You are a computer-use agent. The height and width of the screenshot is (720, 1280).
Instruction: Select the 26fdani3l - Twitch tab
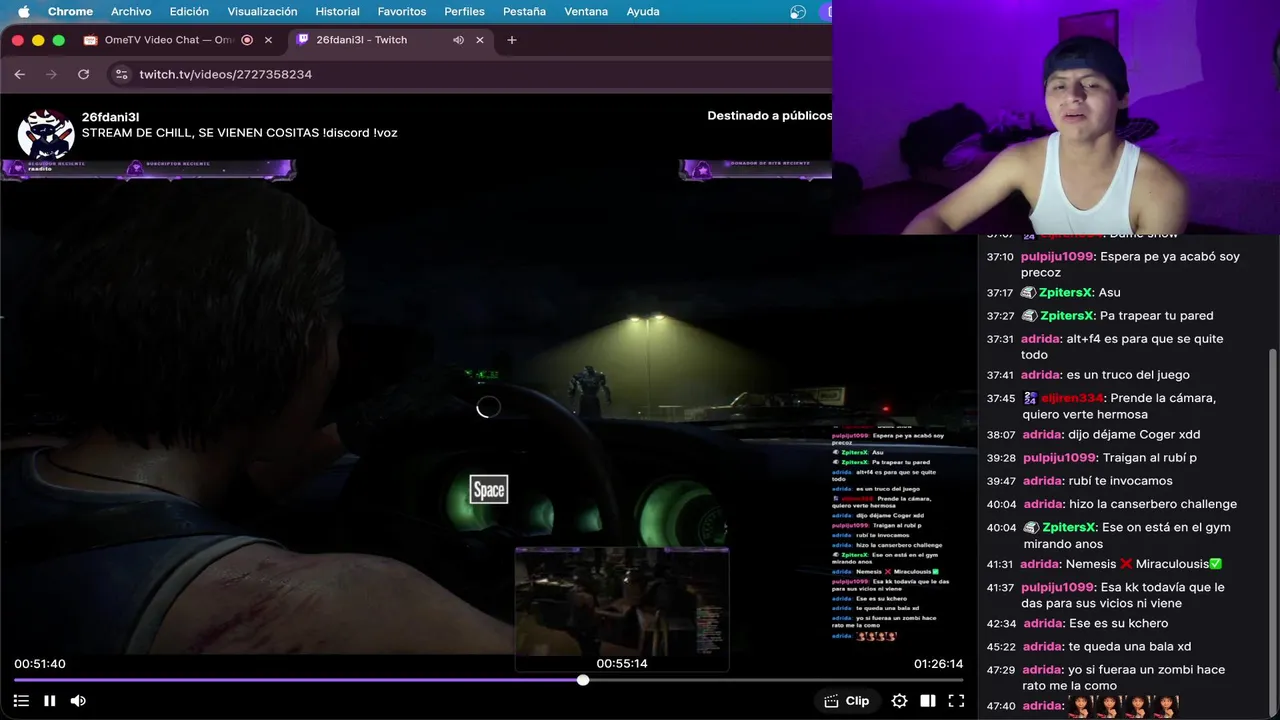(x=361, y=40)
